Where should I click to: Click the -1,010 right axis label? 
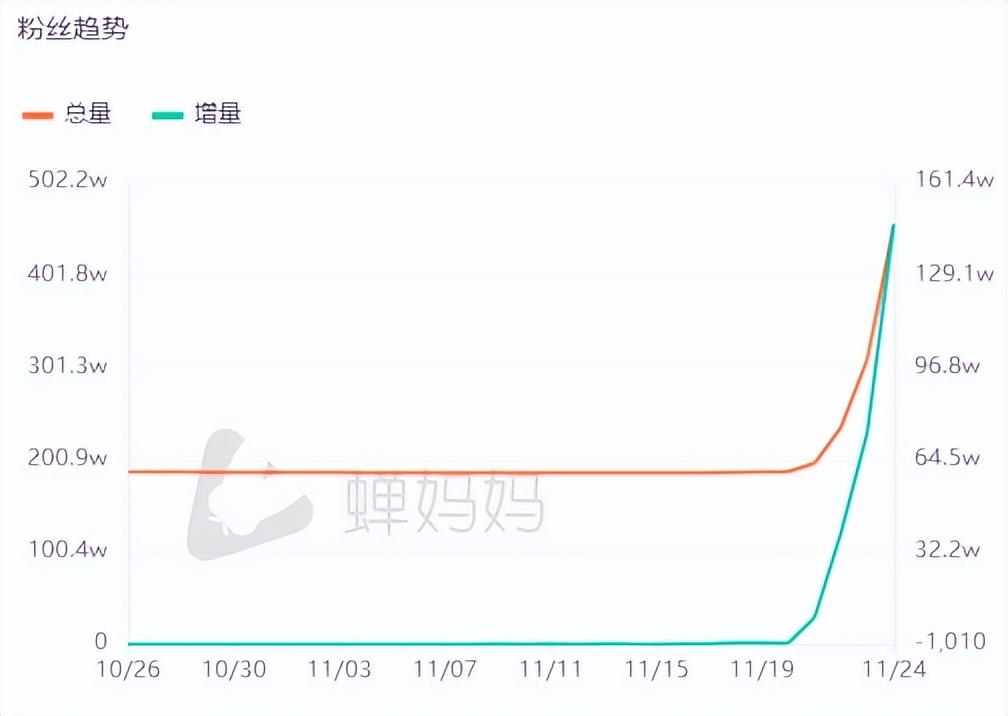(x=951, y=641)
